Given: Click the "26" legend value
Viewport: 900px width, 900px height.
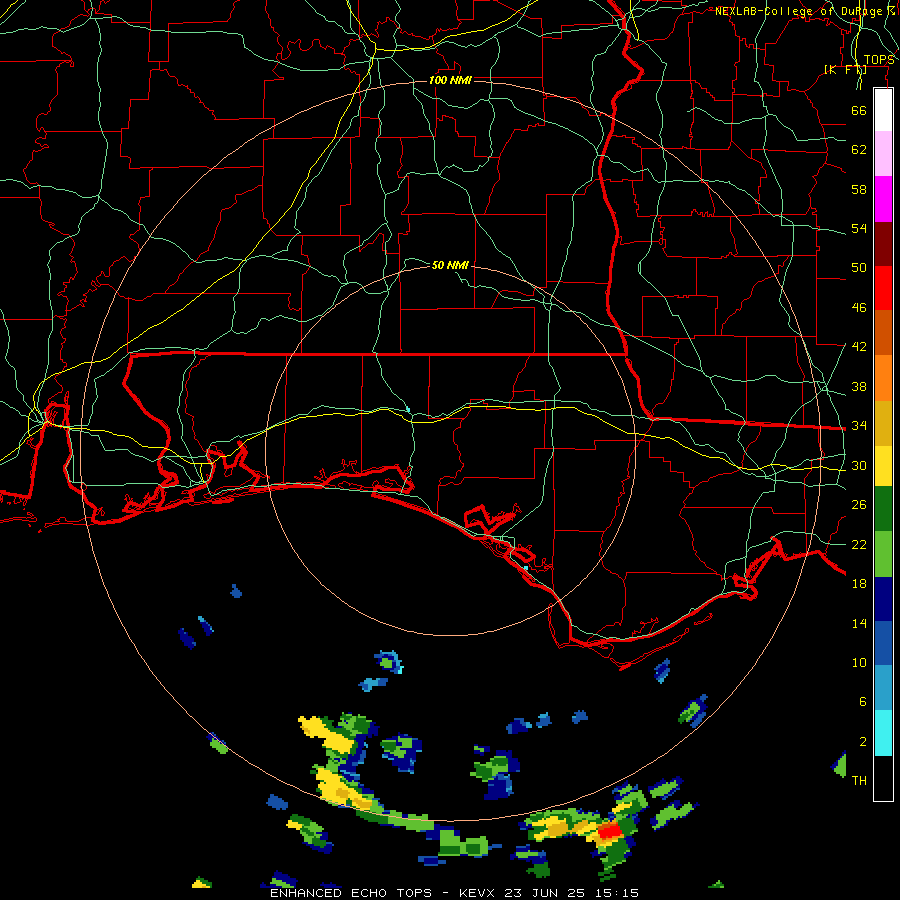Looking at the screenshot, I should pyautogui.click(x=859, y=505).
